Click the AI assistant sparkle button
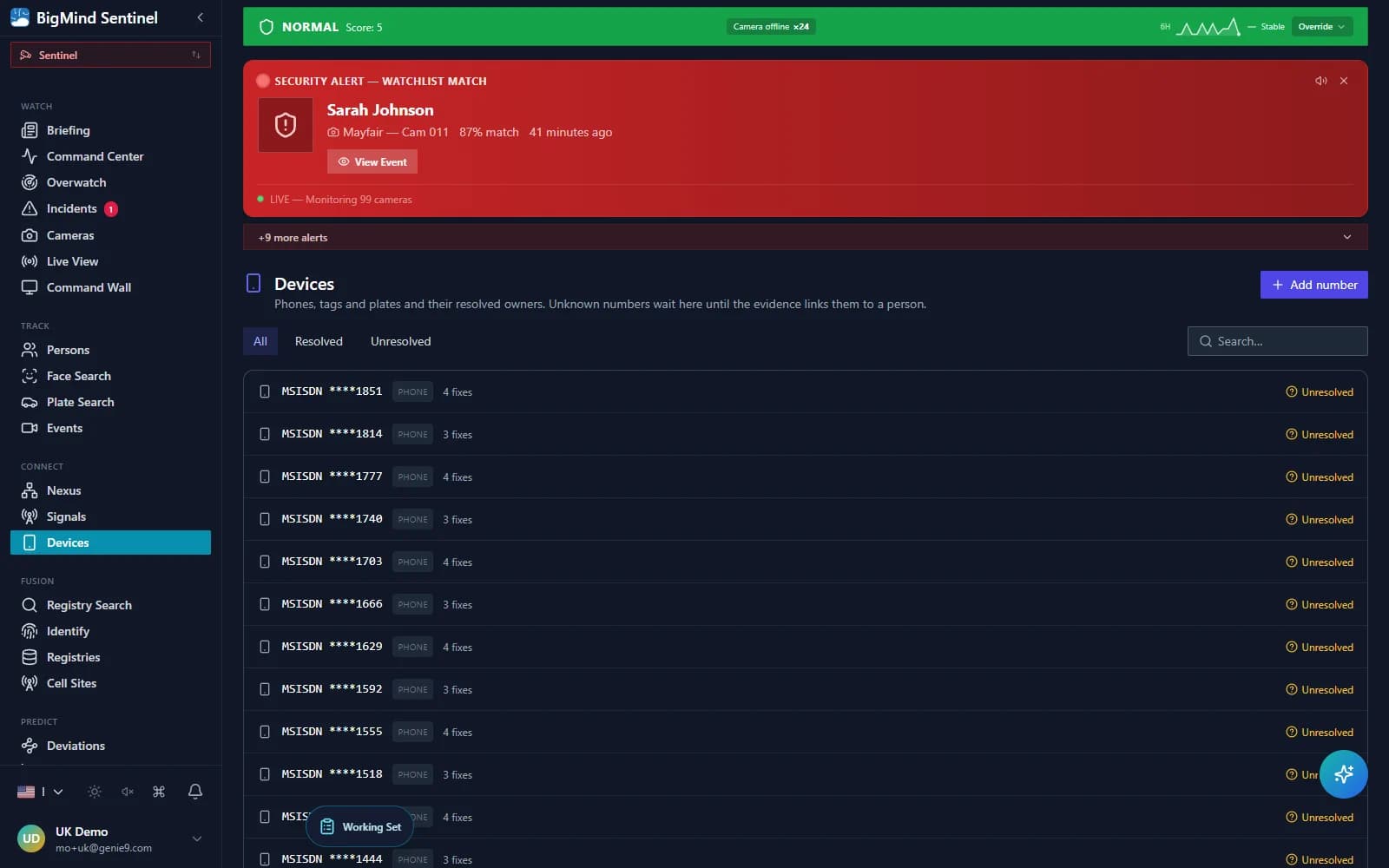 (1343, 774)
